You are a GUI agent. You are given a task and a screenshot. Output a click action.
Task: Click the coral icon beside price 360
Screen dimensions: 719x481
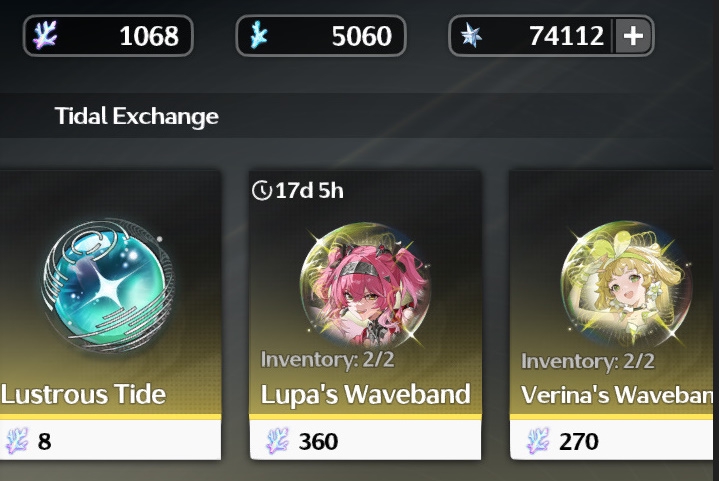tap(277, 441)
